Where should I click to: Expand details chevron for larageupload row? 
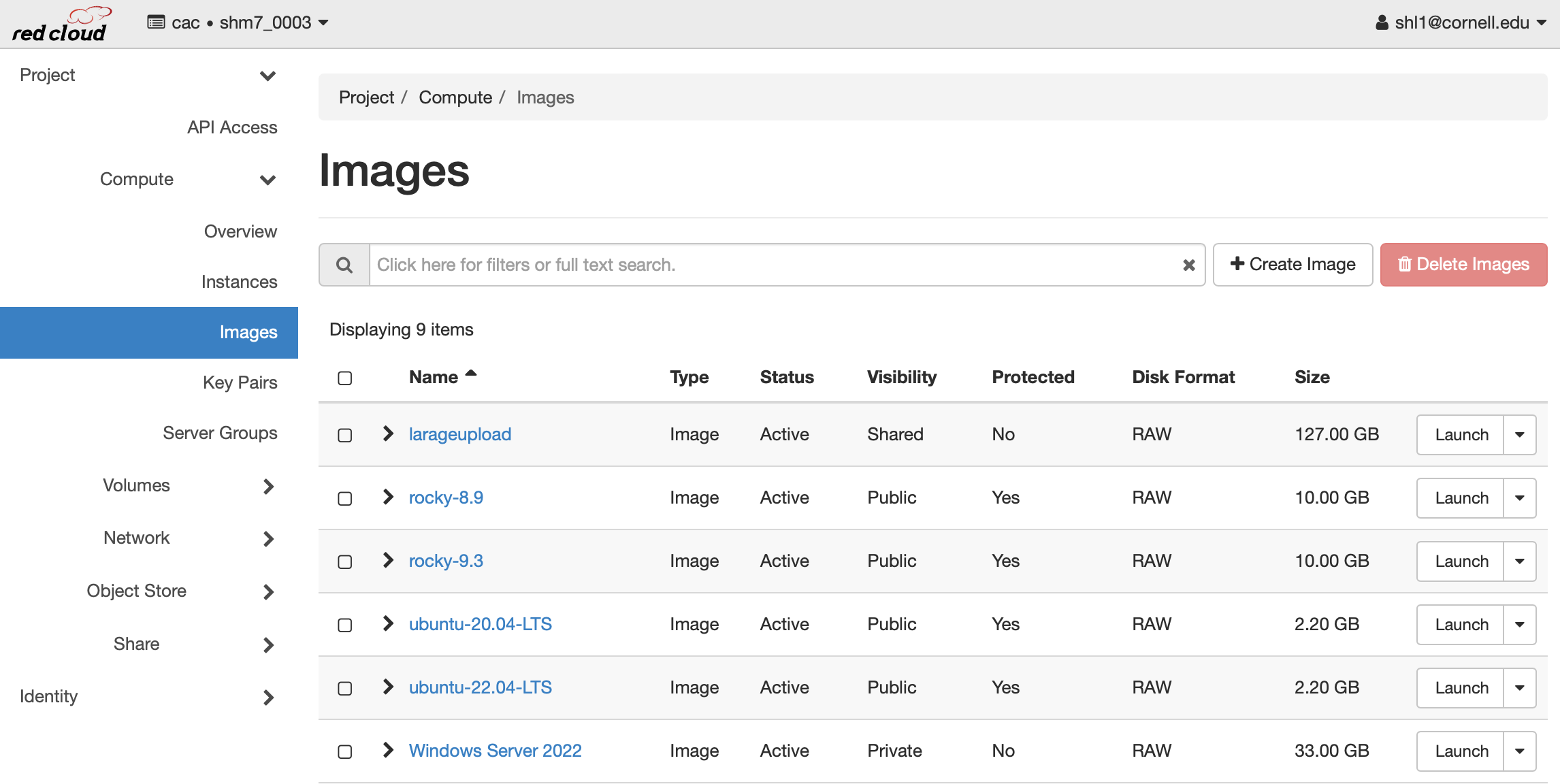388,434
